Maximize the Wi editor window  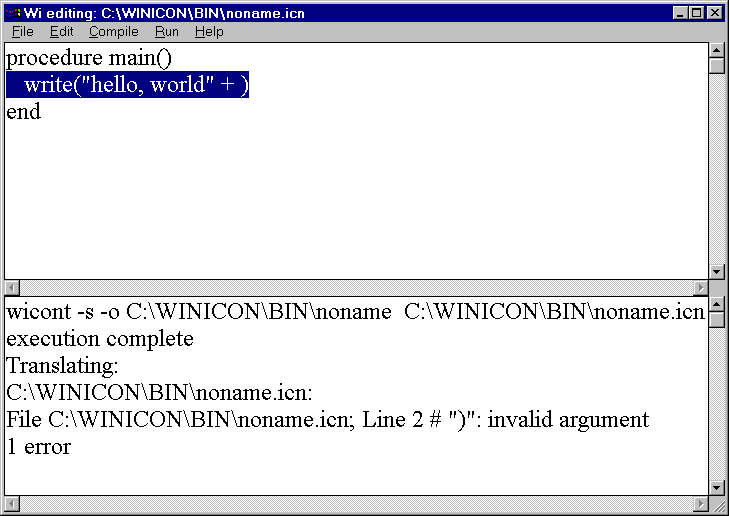pyautogui.click(x=697, y=13)
